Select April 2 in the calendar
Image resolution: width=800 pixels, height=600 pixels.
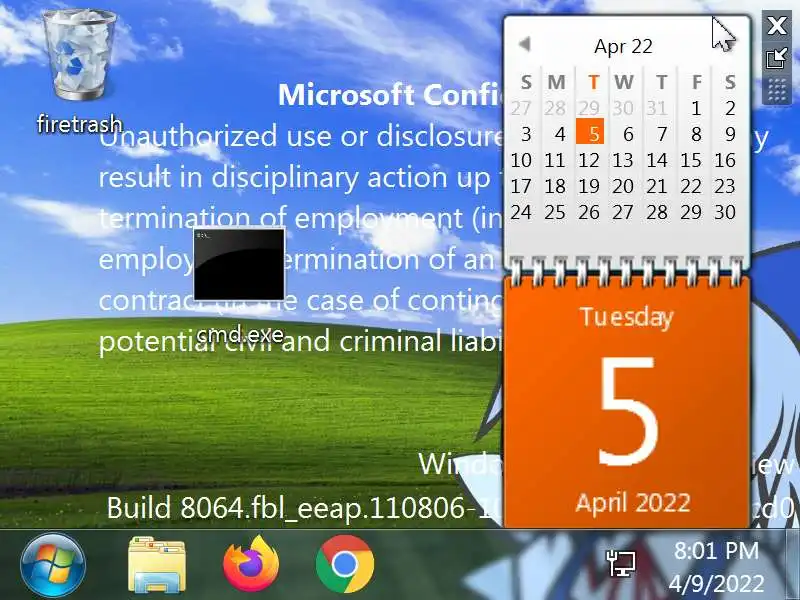pyautogui.click(x=730, y=108)
